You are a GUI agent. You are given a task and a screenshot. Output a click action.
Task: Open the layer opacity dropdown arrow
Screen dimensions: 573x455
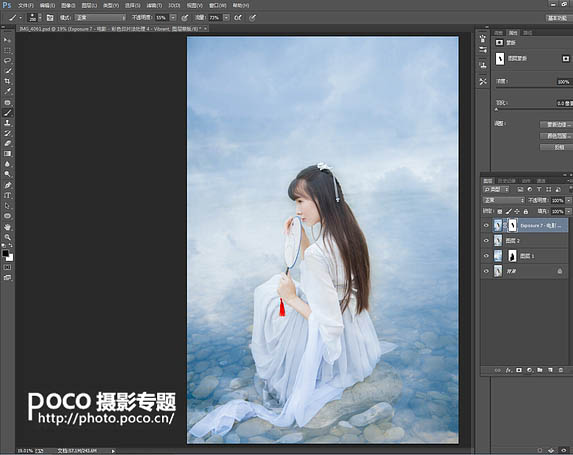tap(568, 200)
